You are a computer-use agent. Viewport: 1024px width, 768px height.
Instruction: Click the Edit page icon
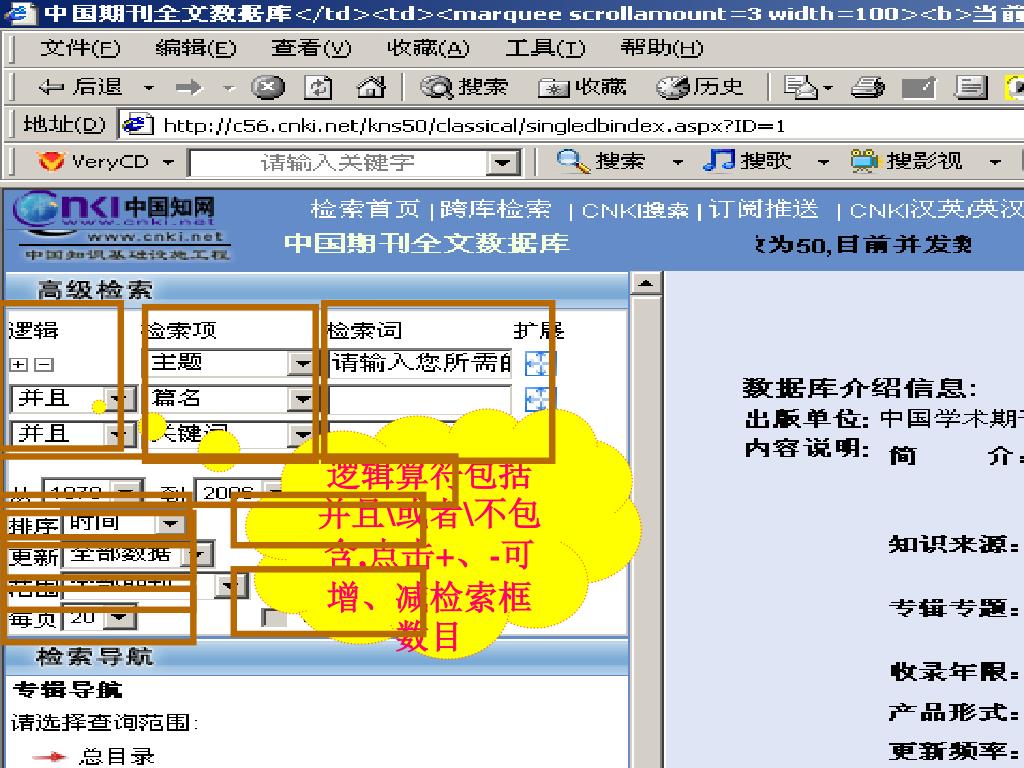point(918,87)
